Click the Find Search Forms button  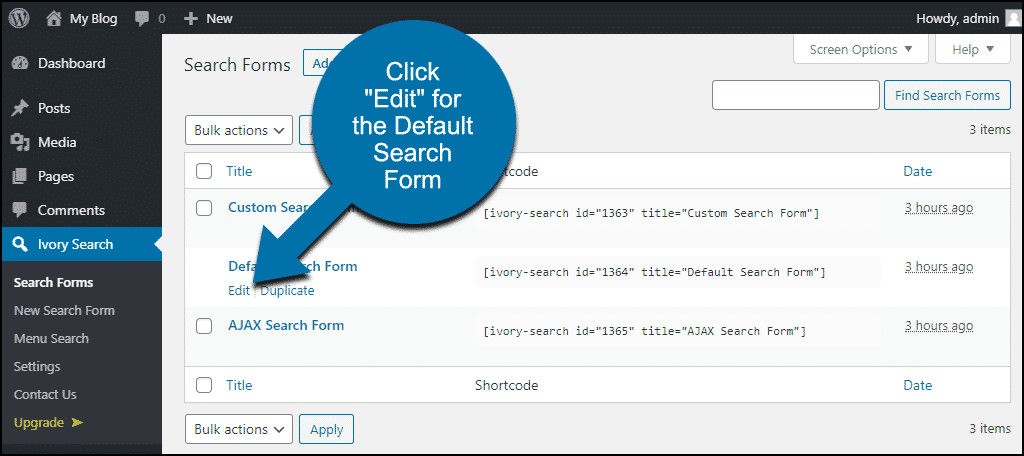click(947, 95)
